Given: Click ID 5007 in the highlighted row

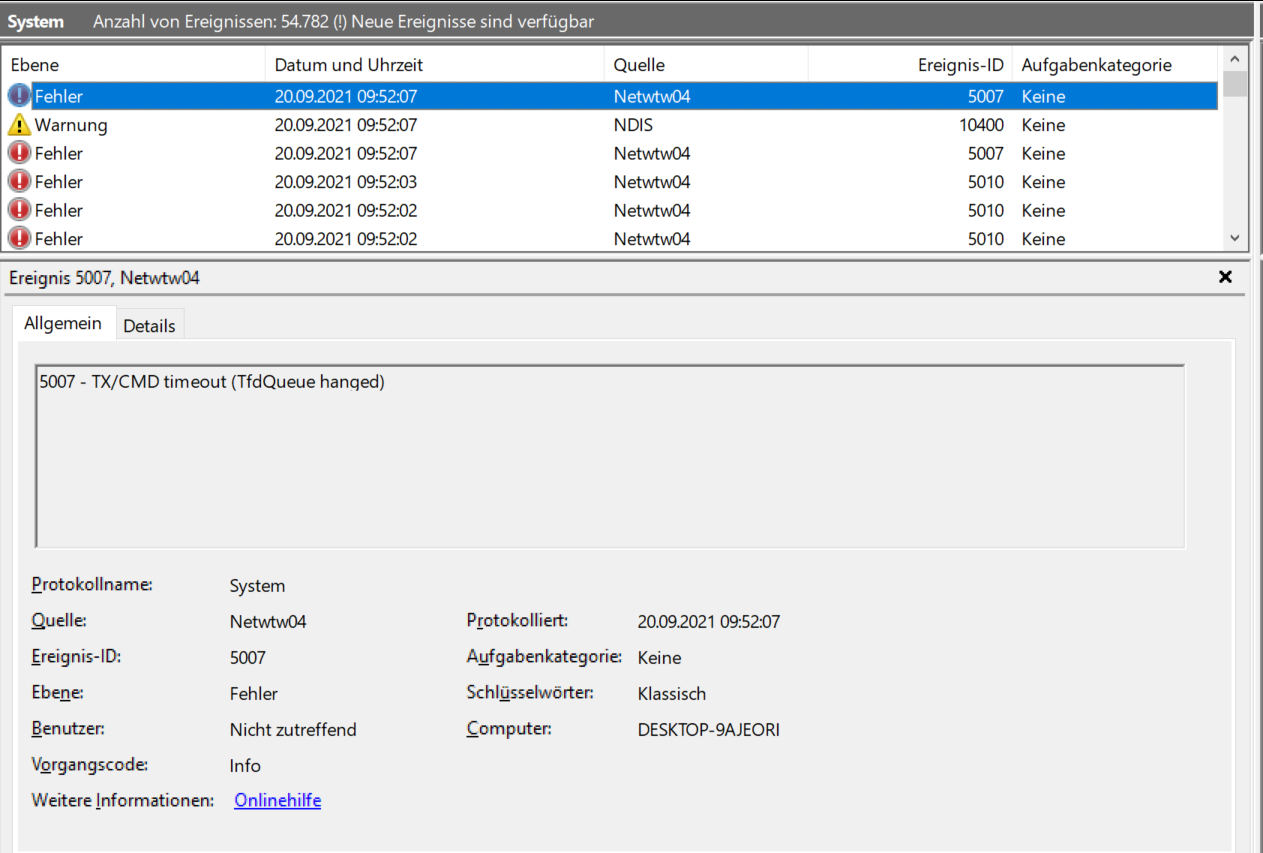Looking at the screenshot, I should coord(986,97).
